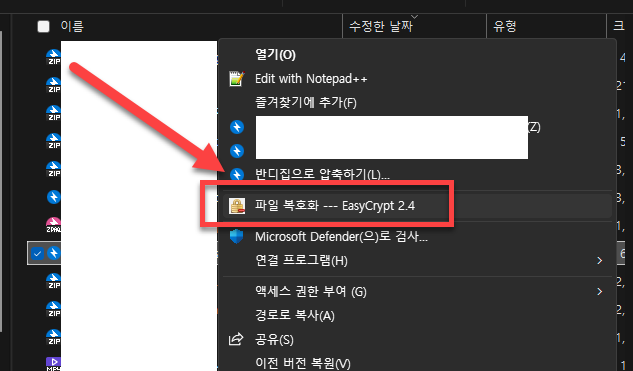
Task: Click the pink ZPAQ file icon
Action: 54,225
